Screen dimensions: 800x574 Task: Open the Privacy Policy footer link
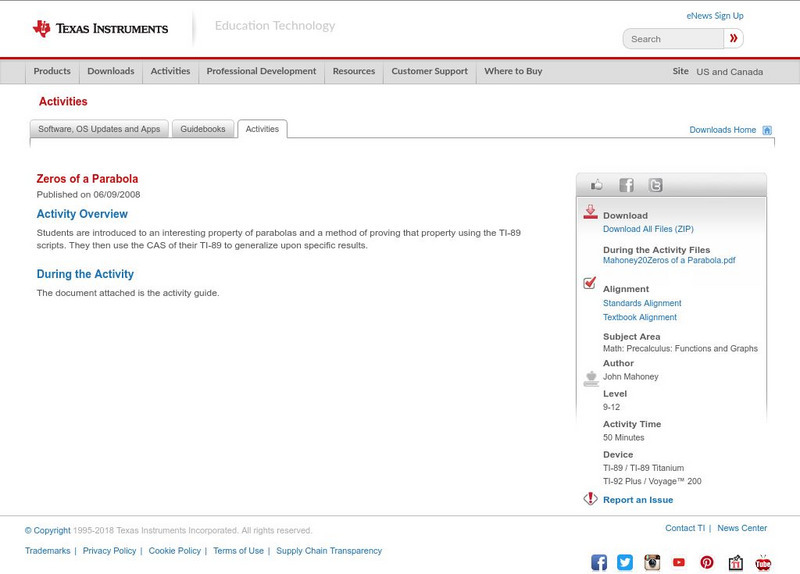point(109,551)
